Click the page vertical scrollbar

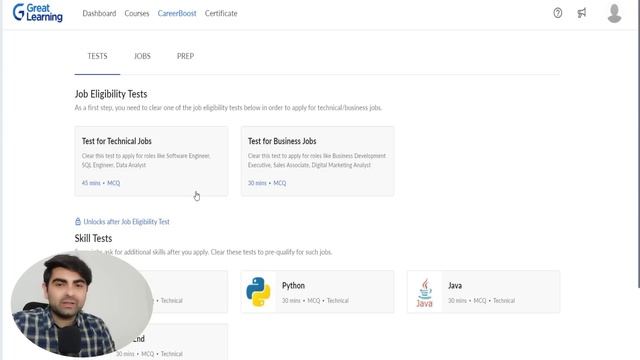tap(638, 144)
